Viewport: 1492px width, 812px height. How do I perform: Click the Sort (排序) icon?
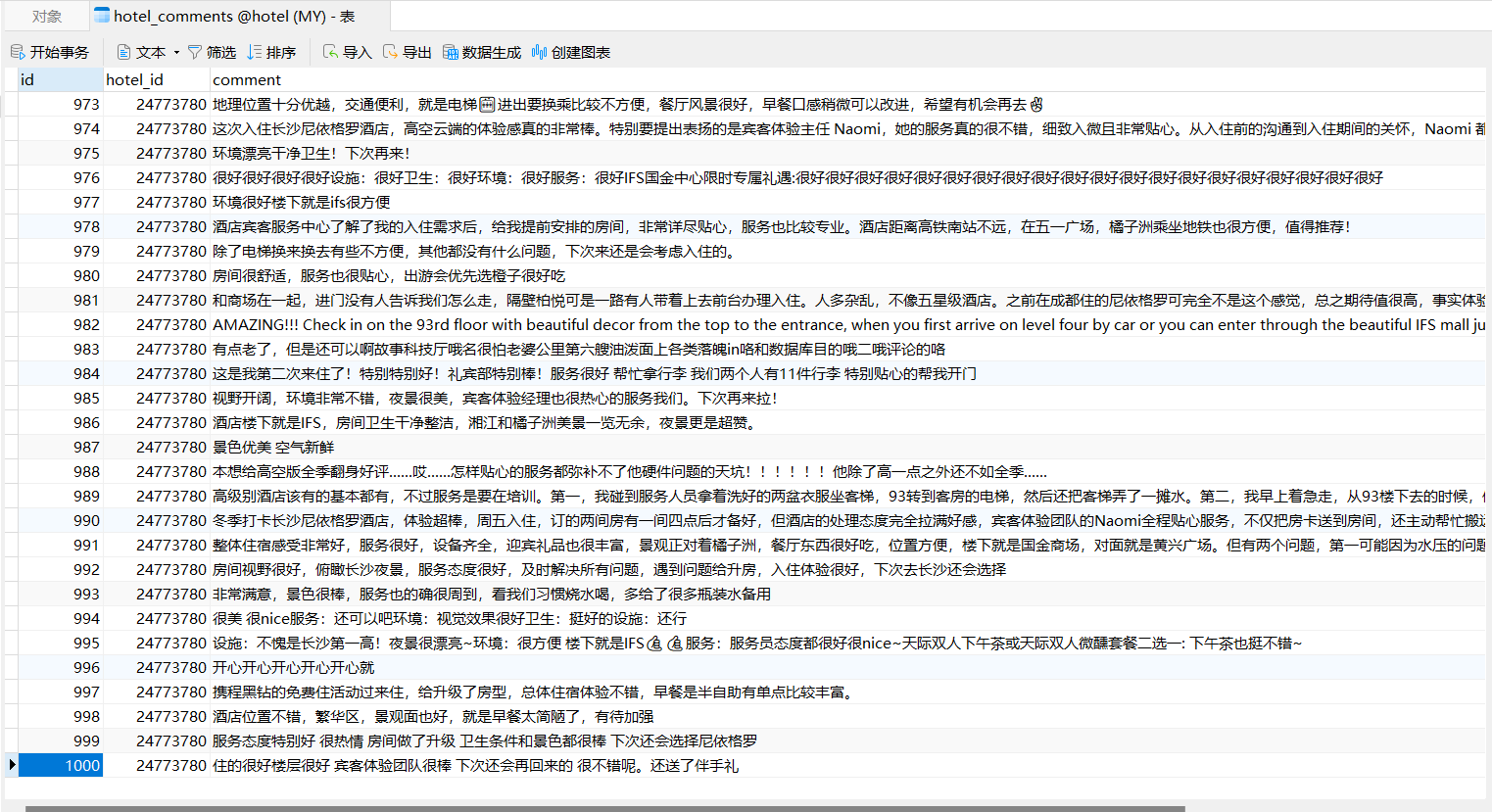(x=255, y=52)
